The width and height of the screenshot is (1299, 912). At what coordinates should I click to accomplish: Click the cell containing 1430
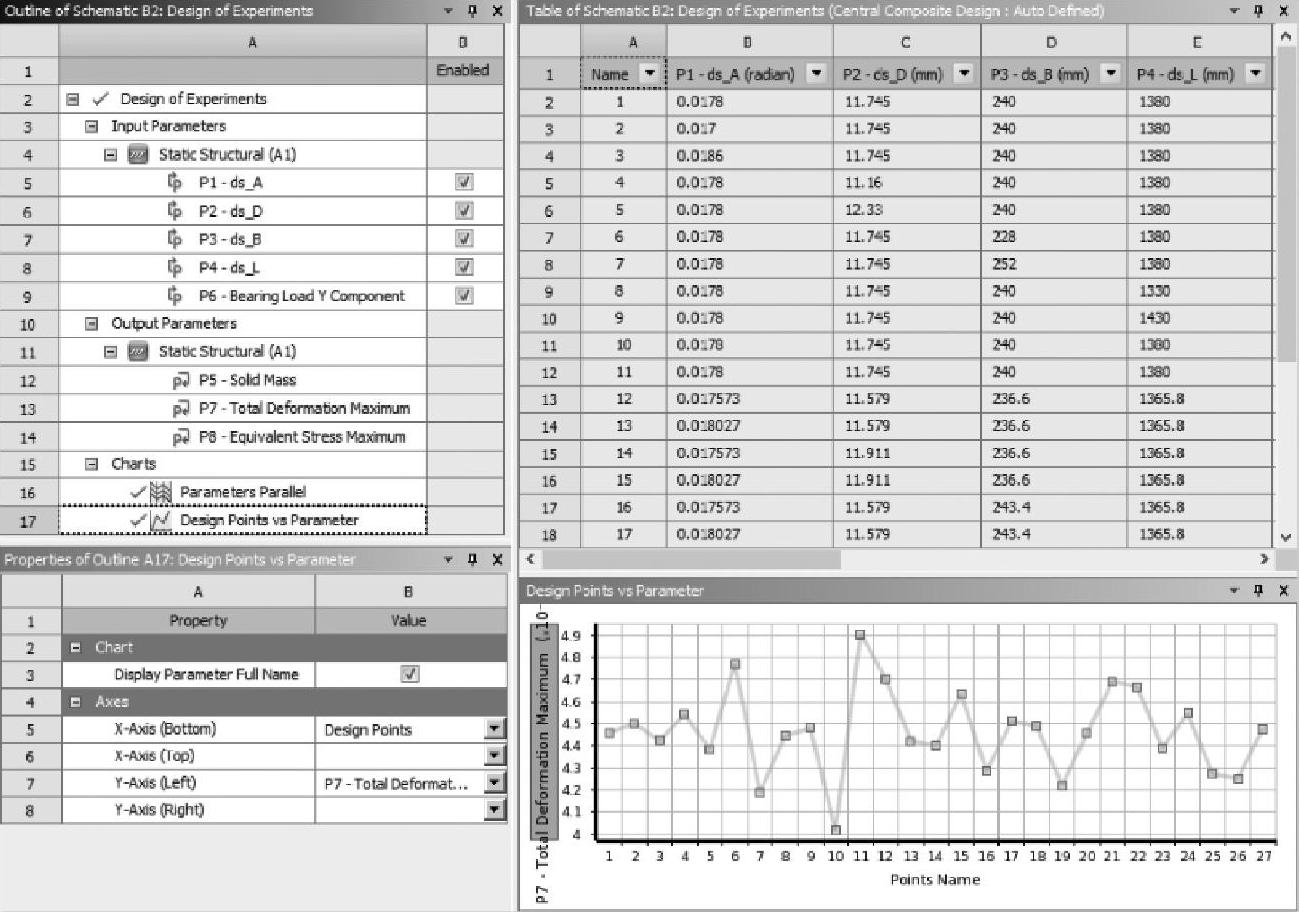point(1200,318)
